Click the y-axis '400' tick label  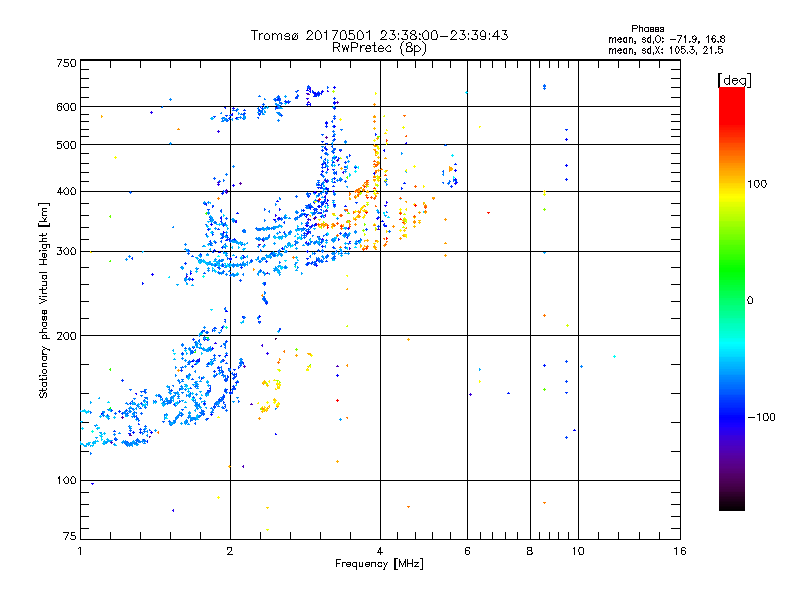tap(66, 192)
